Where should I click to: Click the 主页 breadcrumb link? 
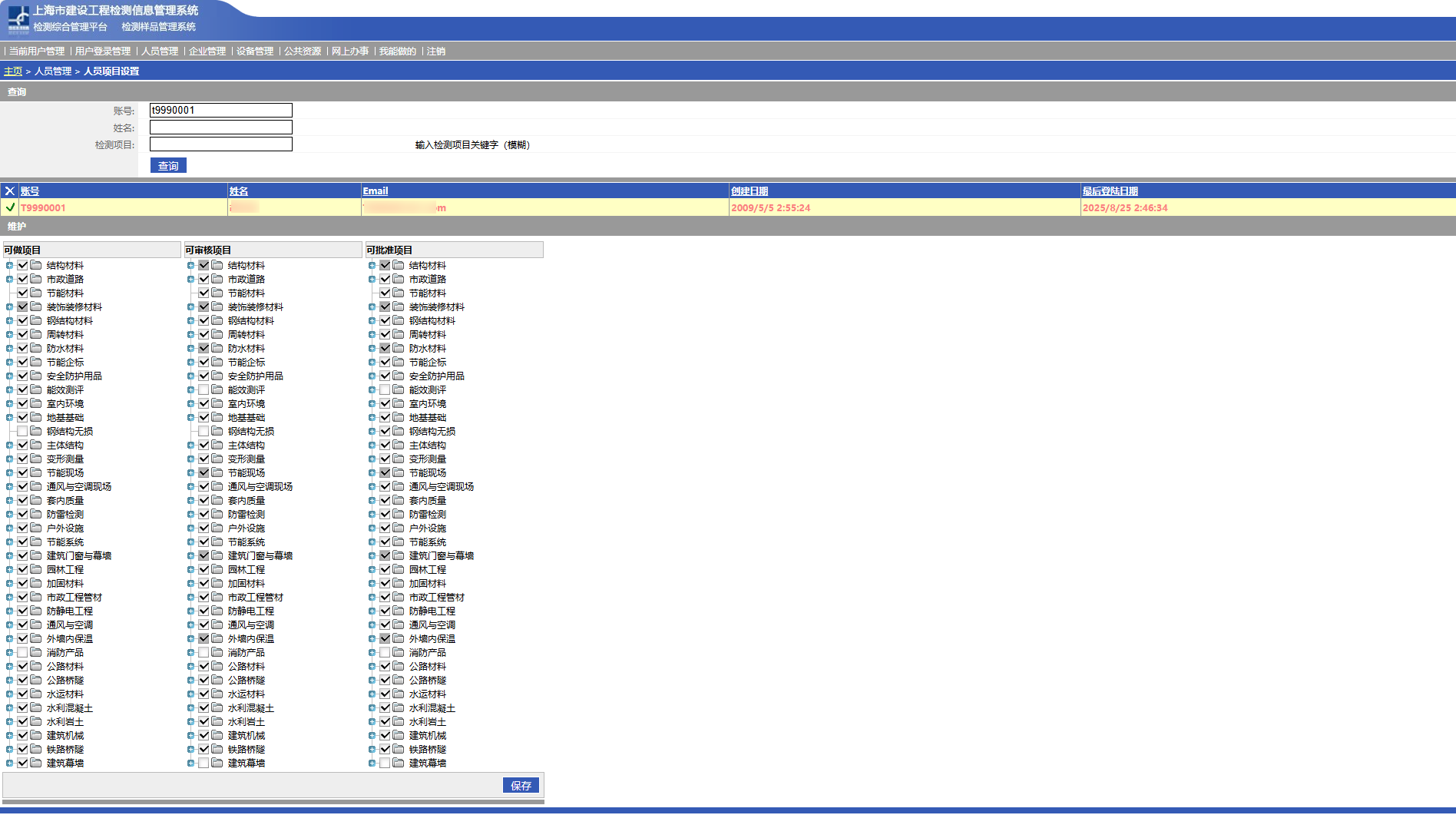click(13, 71)
